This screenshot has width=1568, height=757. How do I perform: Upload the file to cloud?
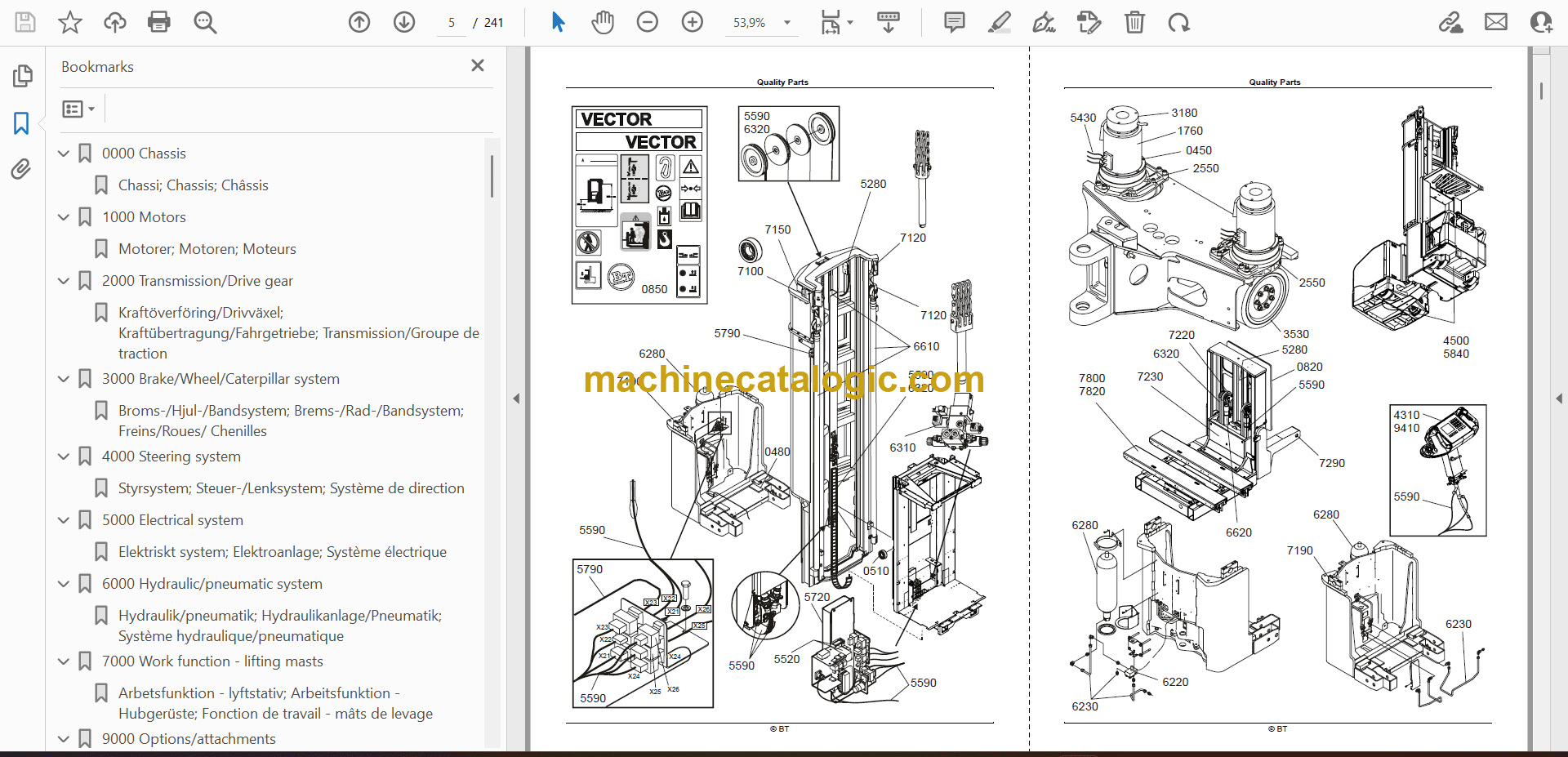coord(115,22)
